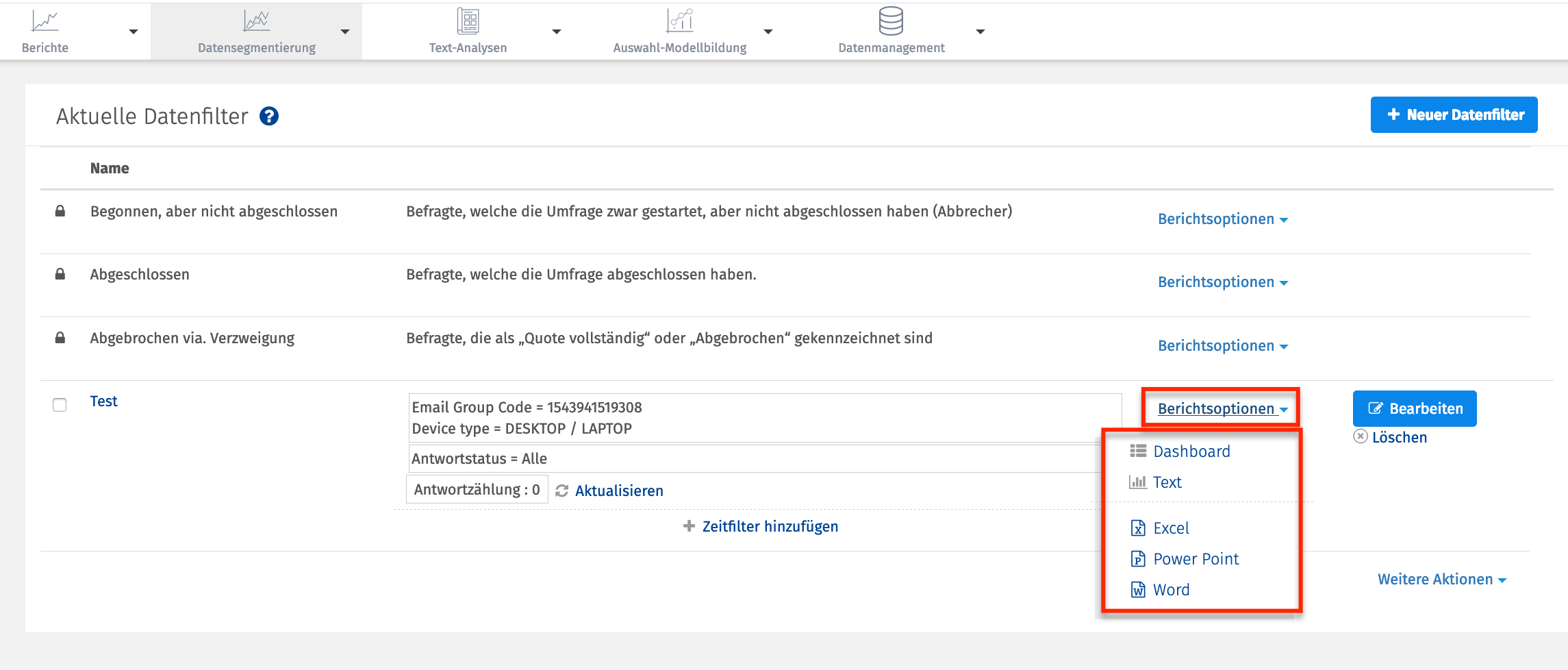Click the bar chart icon beside Text
This screenshot has width=1568, height=670.
(x=1138, y=482)
